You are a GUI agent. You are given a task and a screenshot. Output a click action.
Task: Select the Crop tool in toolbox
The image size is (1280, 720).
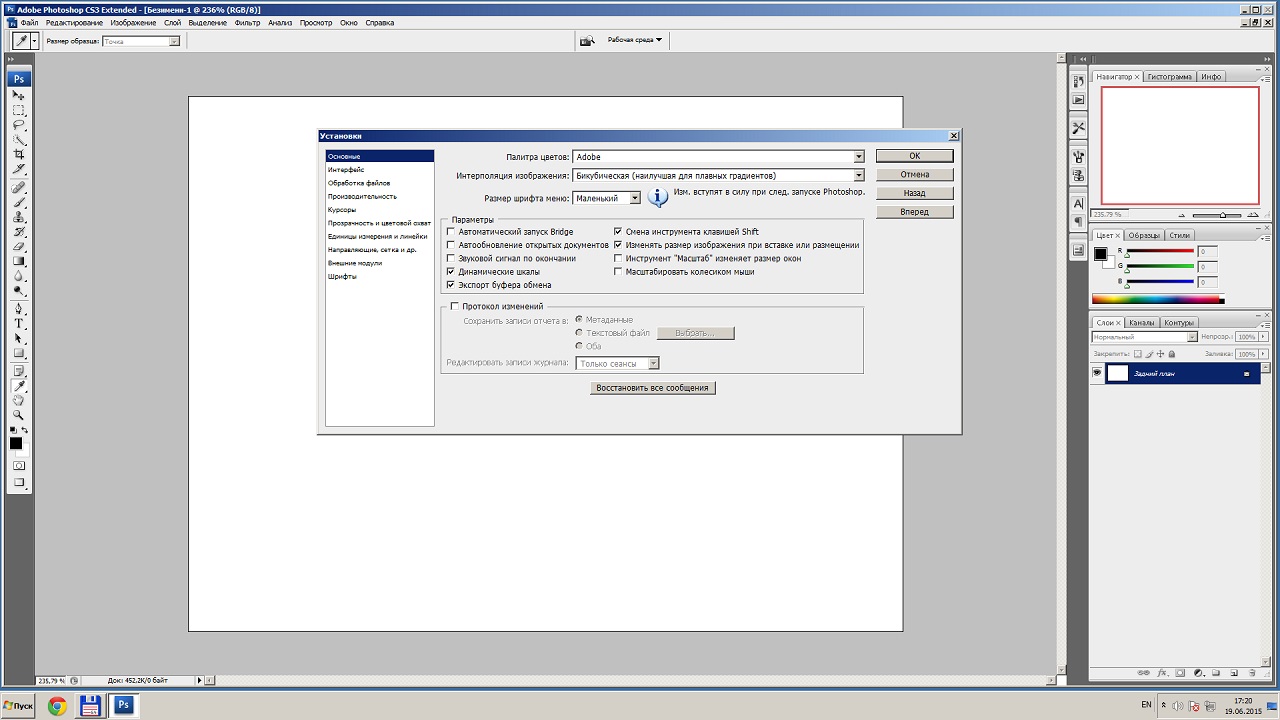point(18,155)
